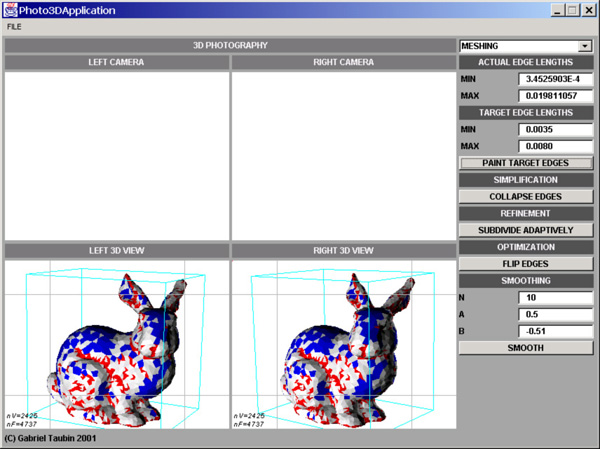Click the OPTIMIZATION section header
Viewport: 600px width, 449px height.
(526, 247)
